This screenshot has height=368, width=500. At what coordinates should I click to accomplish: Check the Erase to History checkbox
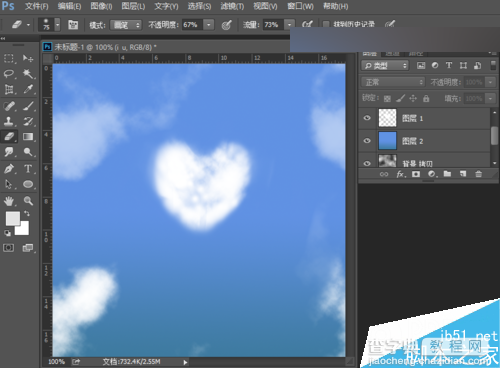point(326,24)
